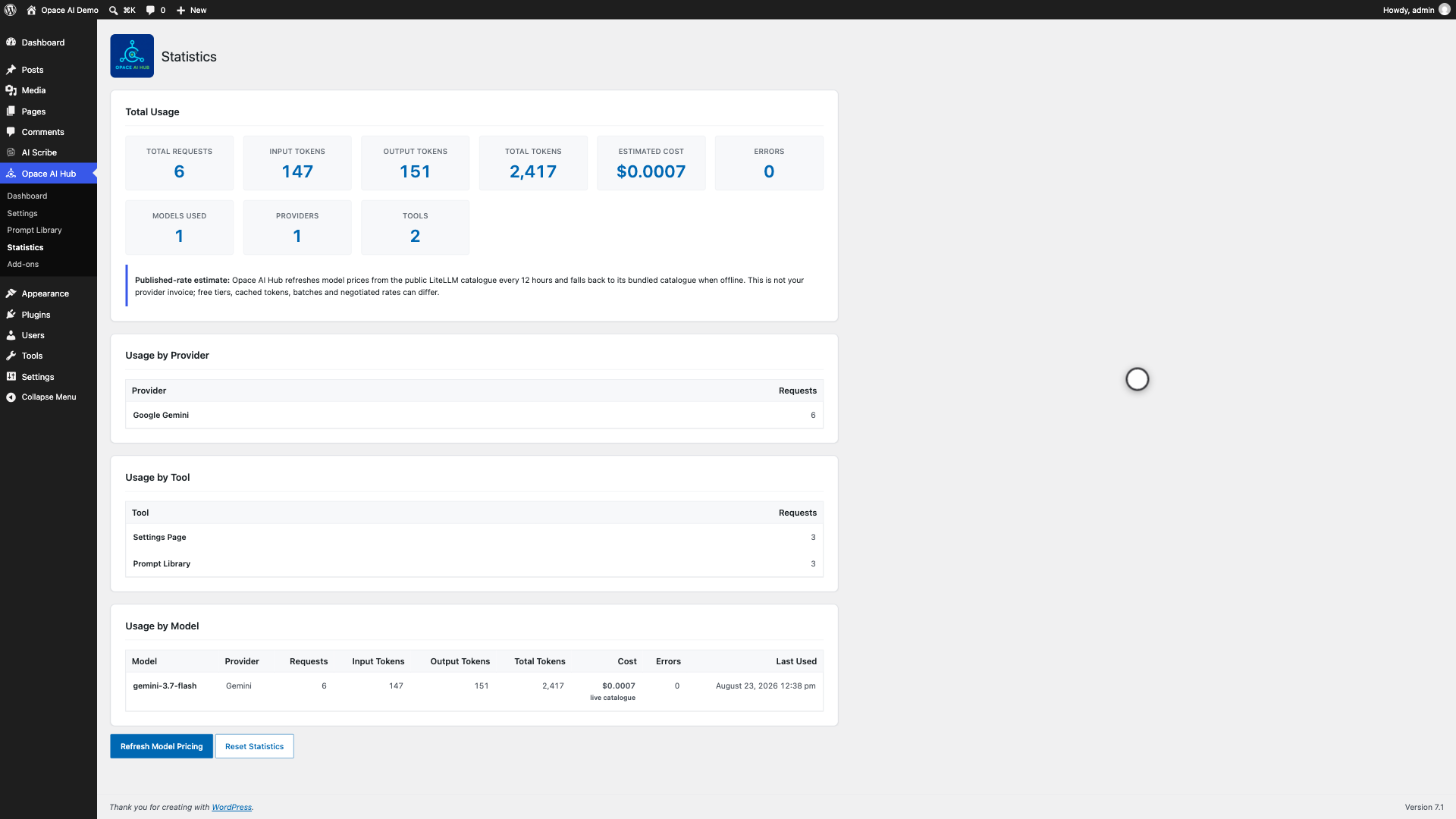This screenshot has height=819, width=1456.
Task: Click the plus icon next to New
Action: 180,11
